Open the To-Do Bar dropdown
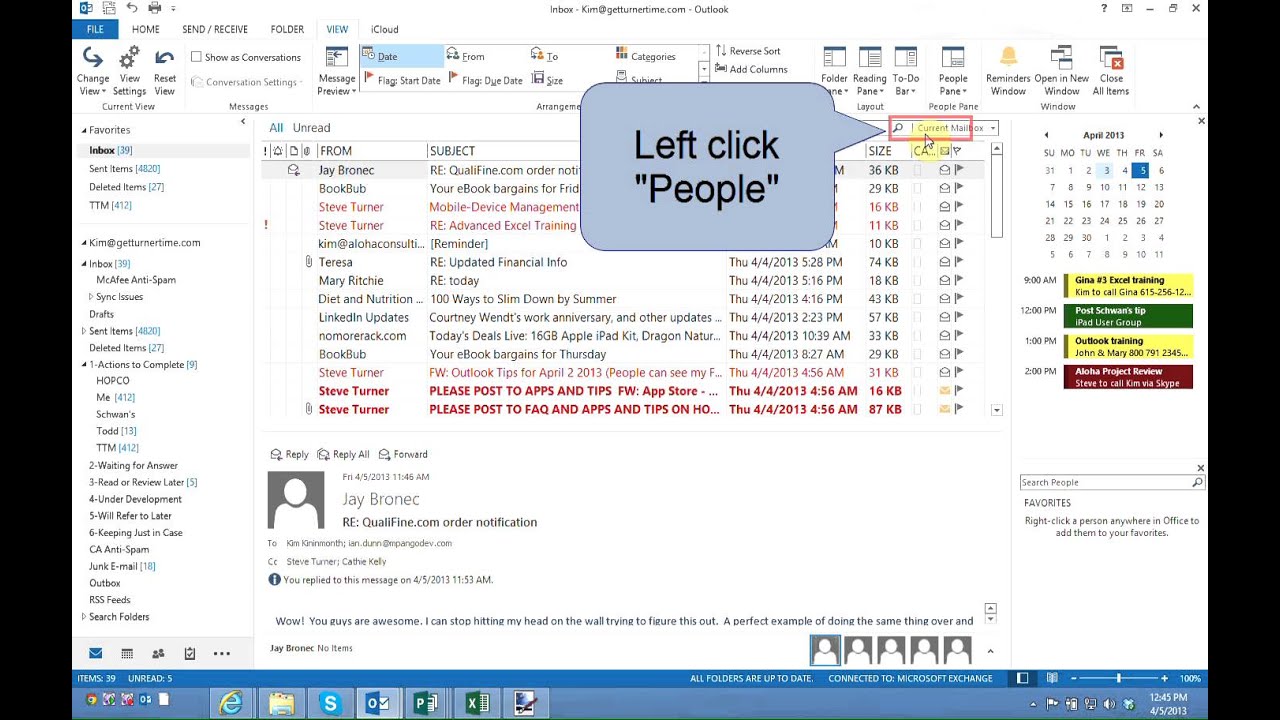This screenshot has width=1280, height=720. tap(905, 71)
